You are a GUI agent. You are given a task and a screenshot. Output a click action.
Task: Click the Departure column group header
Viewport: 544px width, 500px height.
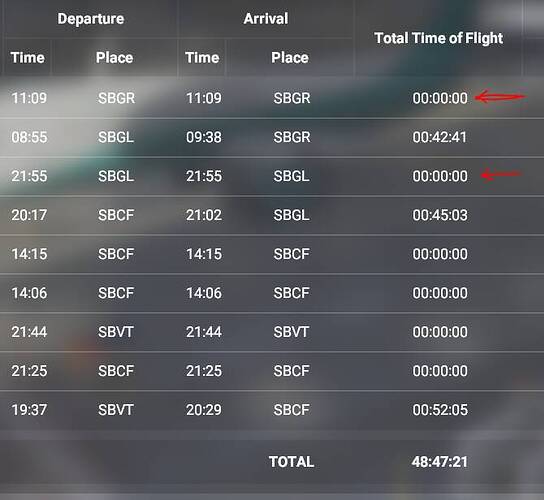click(91, 19)
